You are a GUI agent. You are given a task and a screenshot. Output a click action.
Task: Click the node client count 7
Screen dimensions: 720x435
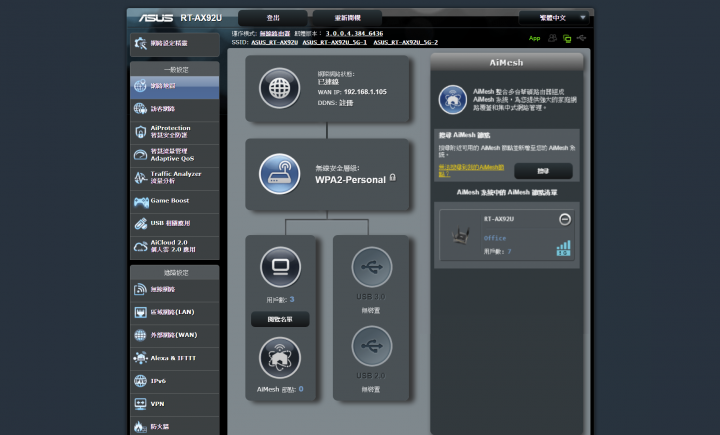pyautogui.click(x=509, y=252)
